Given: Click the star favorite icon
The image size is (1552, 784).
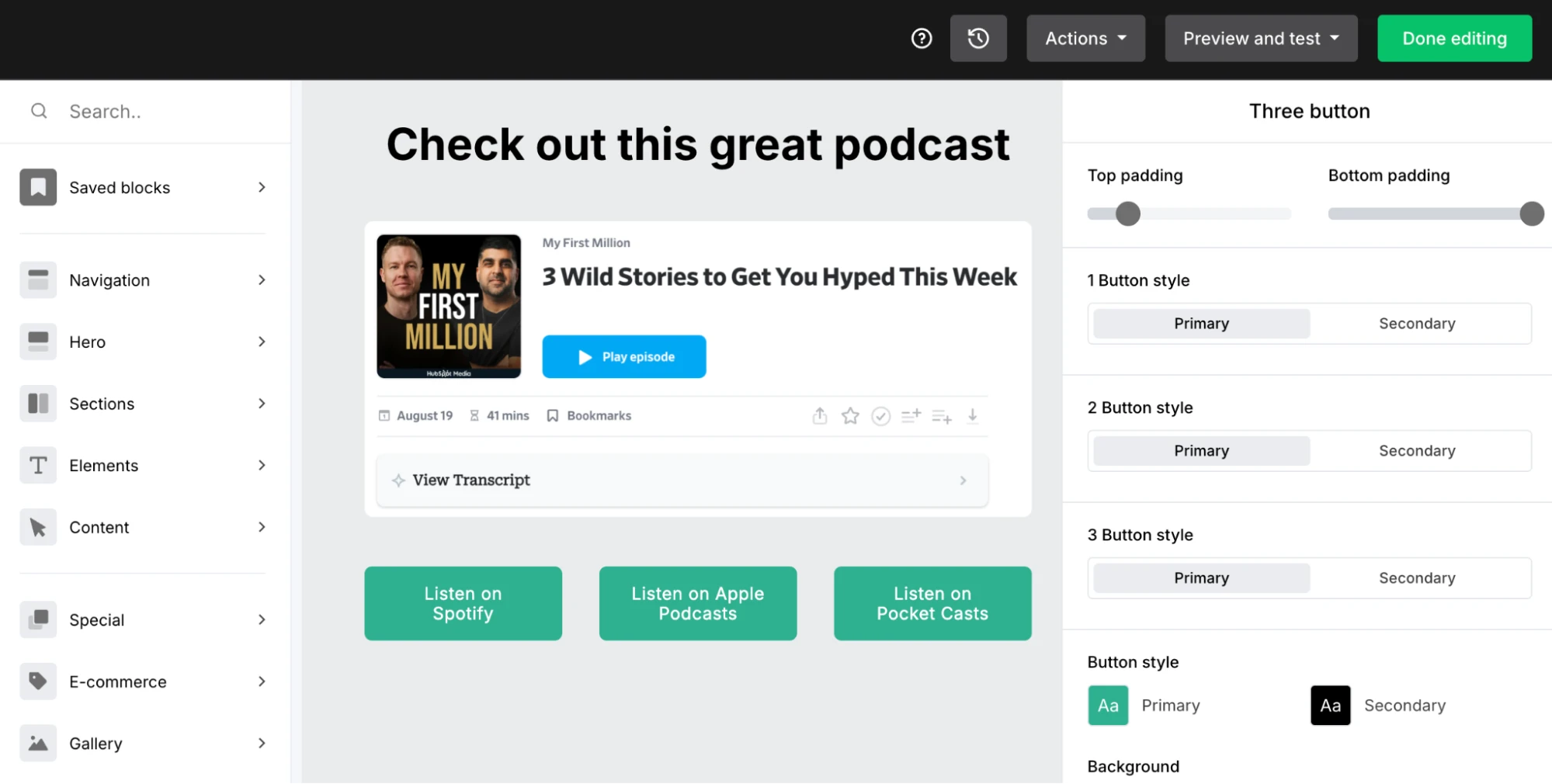Looking at the screenshot, I should [850, 416].
